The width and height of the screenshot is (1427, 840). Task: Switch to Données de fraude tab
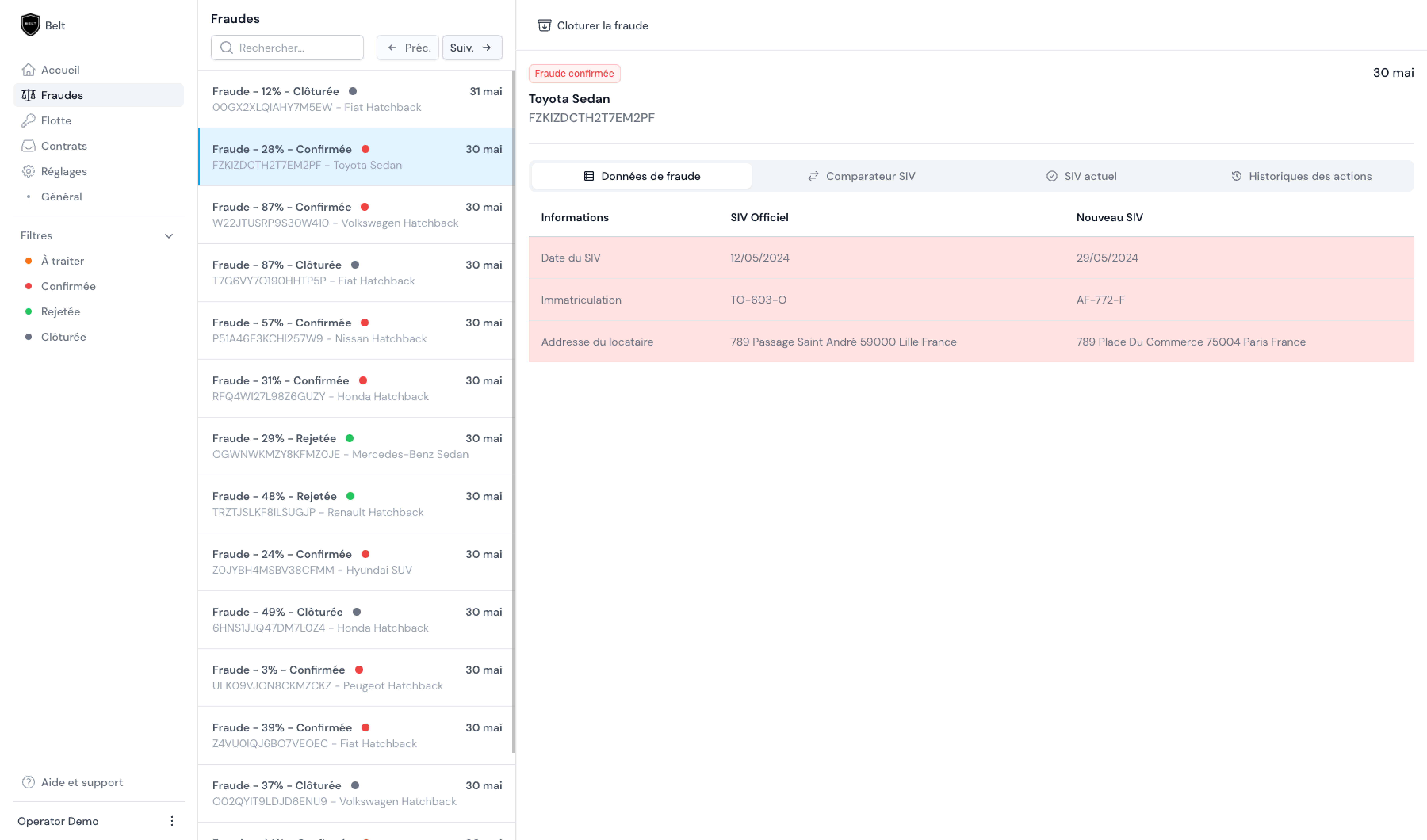642,176
